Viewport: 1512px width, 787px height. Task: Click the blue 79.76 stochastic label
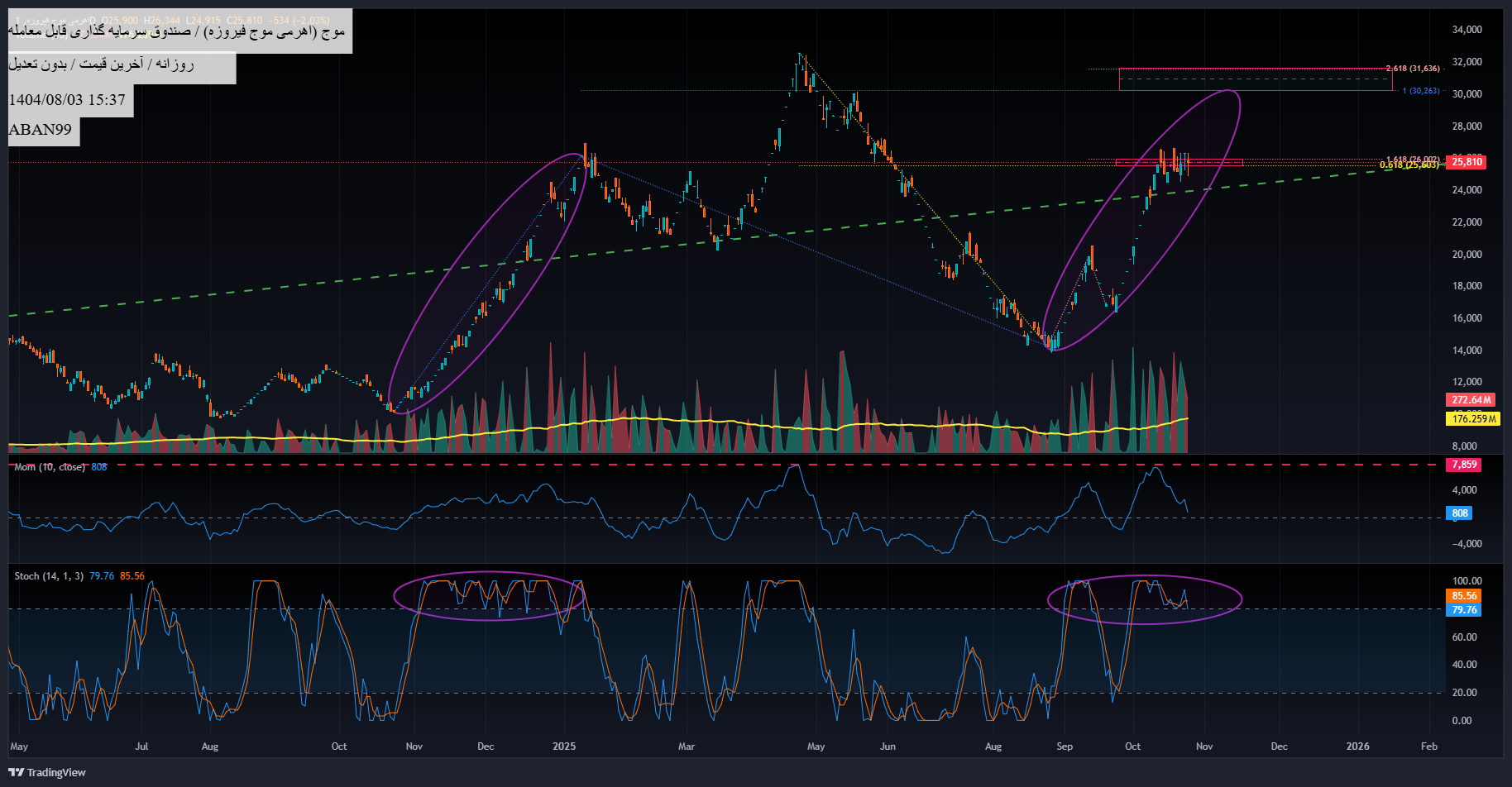(x=1464, y=610)
